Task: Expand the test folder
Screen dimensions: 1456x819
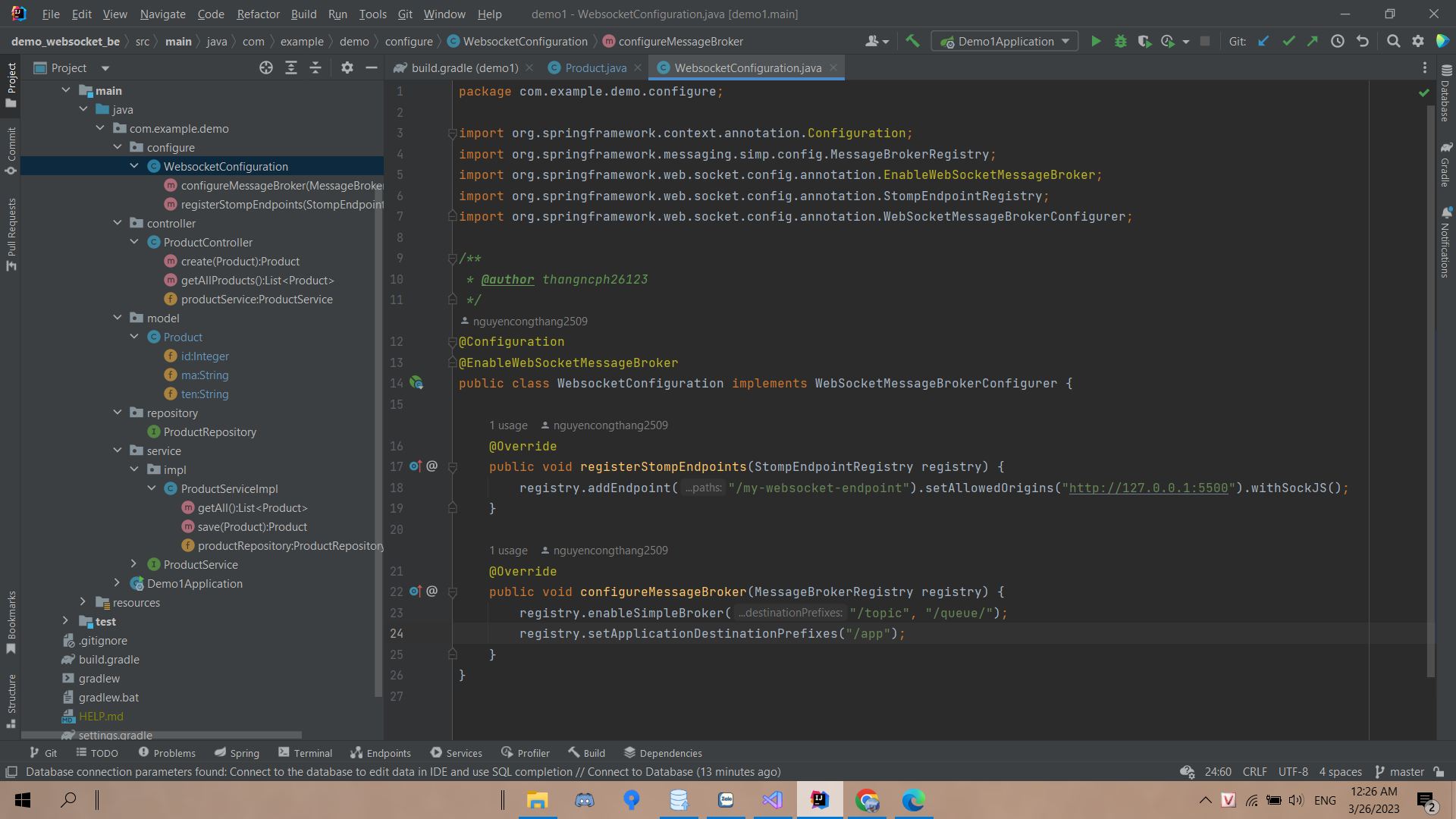Action: point(66,621)
